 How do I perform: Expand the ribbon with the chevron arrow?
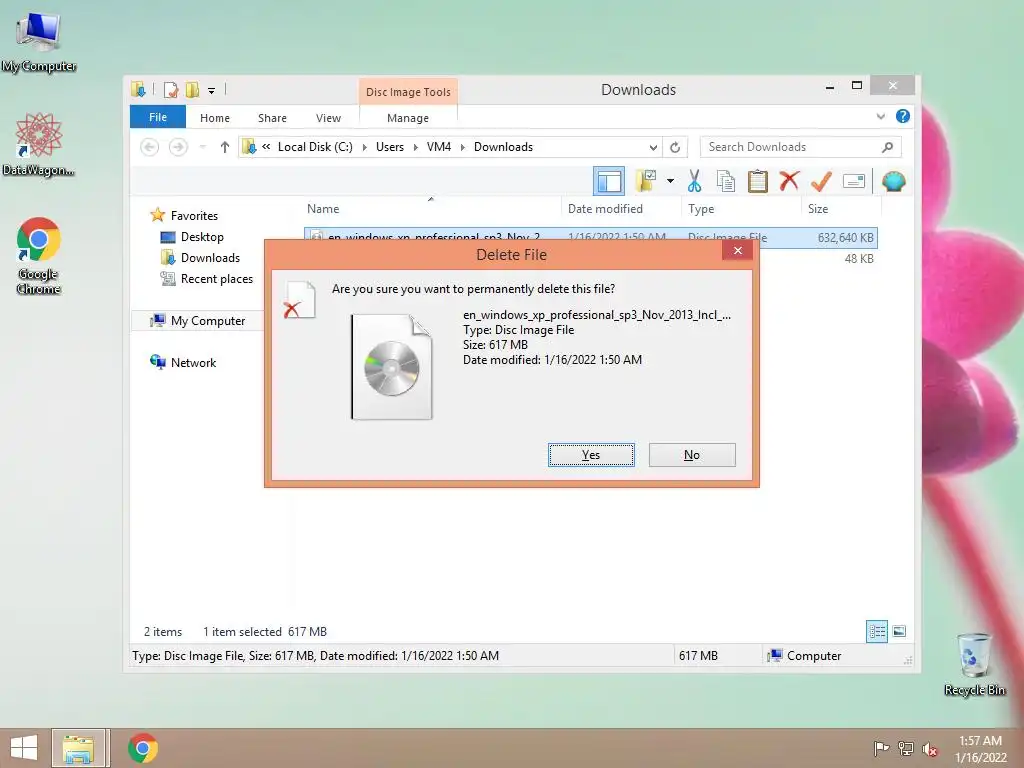click(x=880, y=117)
